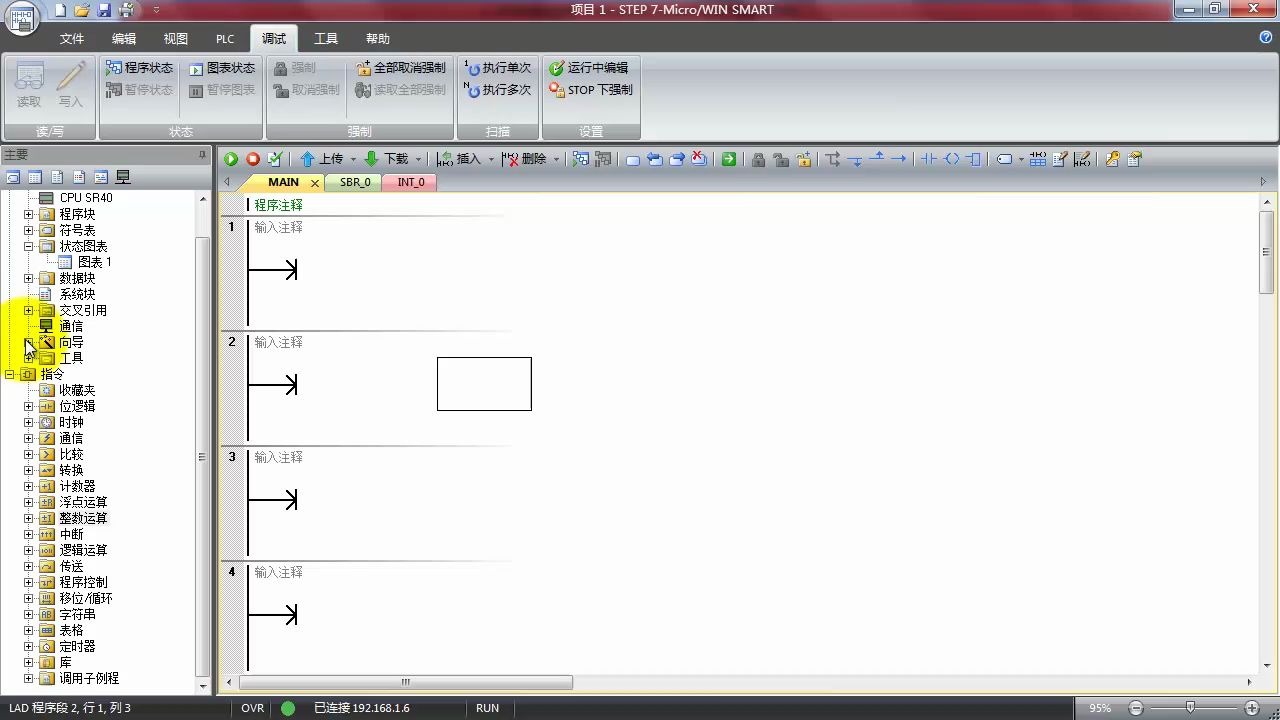Go to the next bookmark icon
Viewport: 1280px width, 720px height.
[677, 159]
